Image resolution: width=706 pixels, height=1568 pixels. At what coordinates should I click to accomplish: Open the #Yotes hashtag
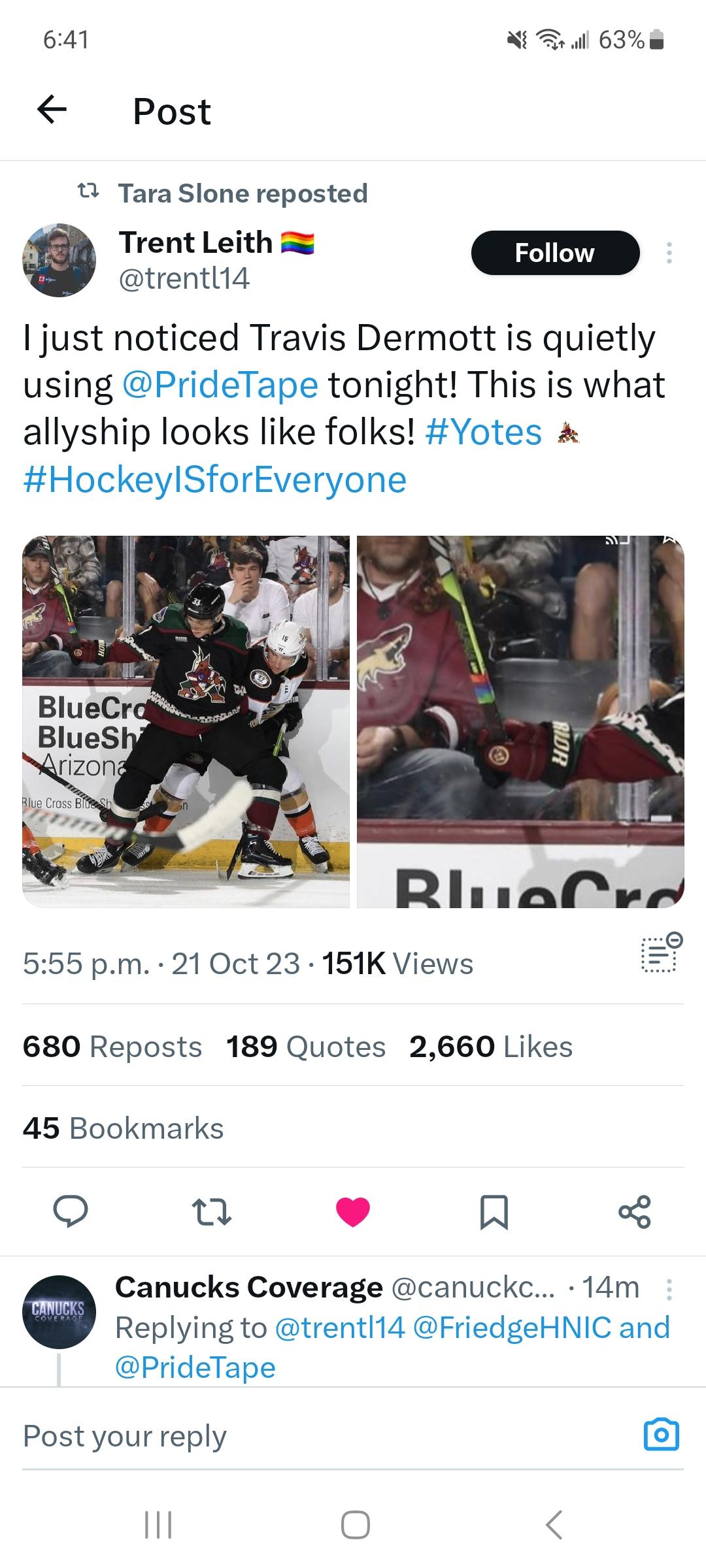tap(484, 433)
